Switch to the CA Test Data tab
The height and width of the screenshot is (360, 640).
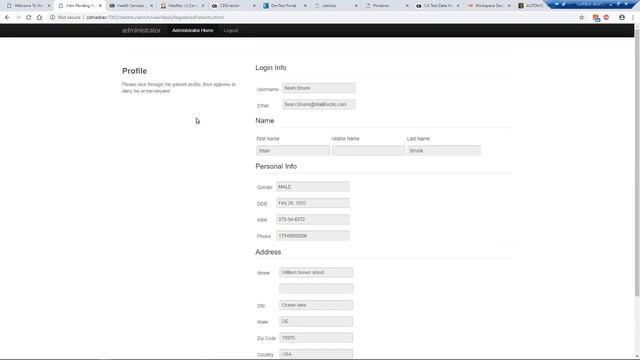click(x=437, y=6)
